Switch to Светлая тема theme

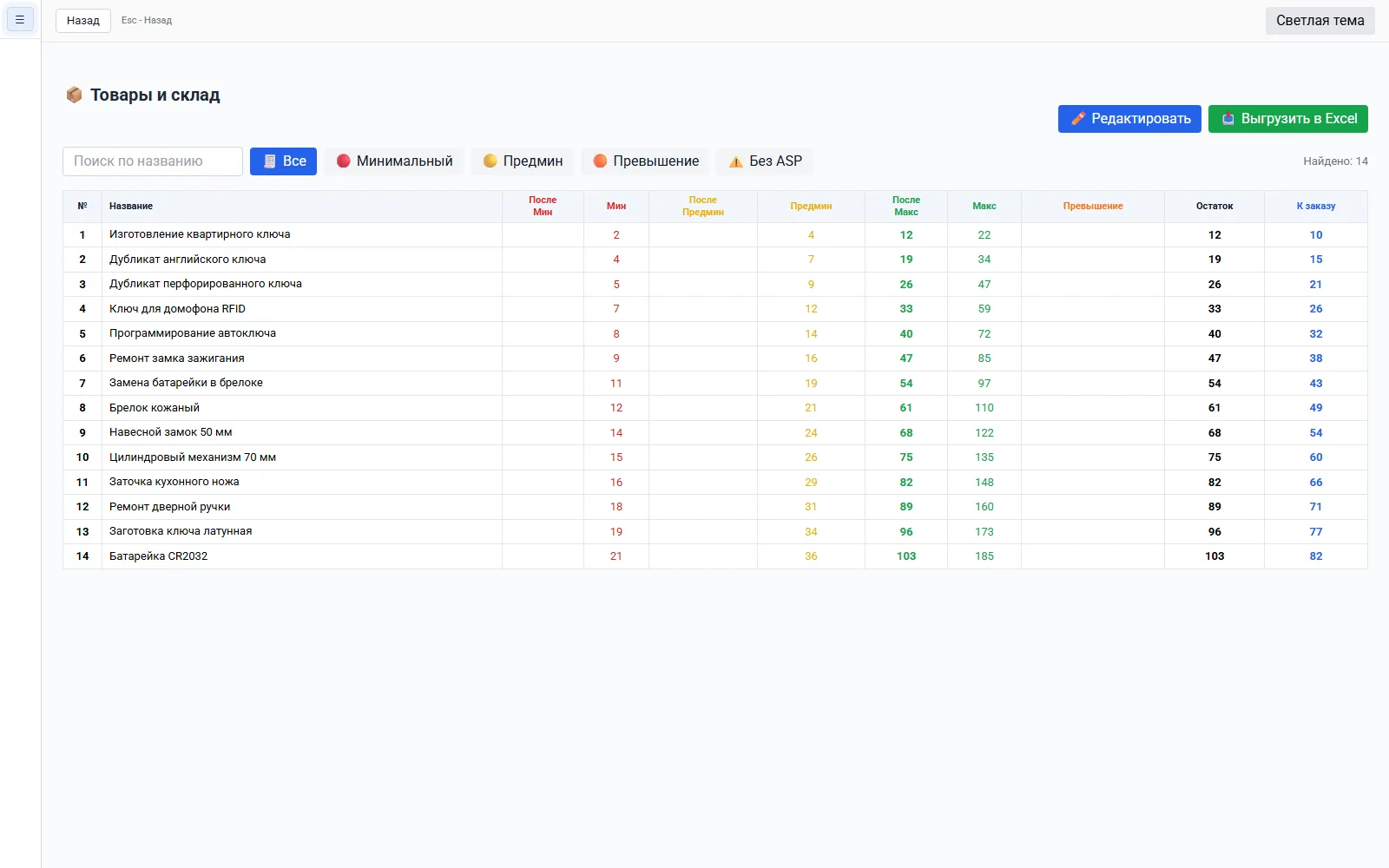tap(1320, 21)
